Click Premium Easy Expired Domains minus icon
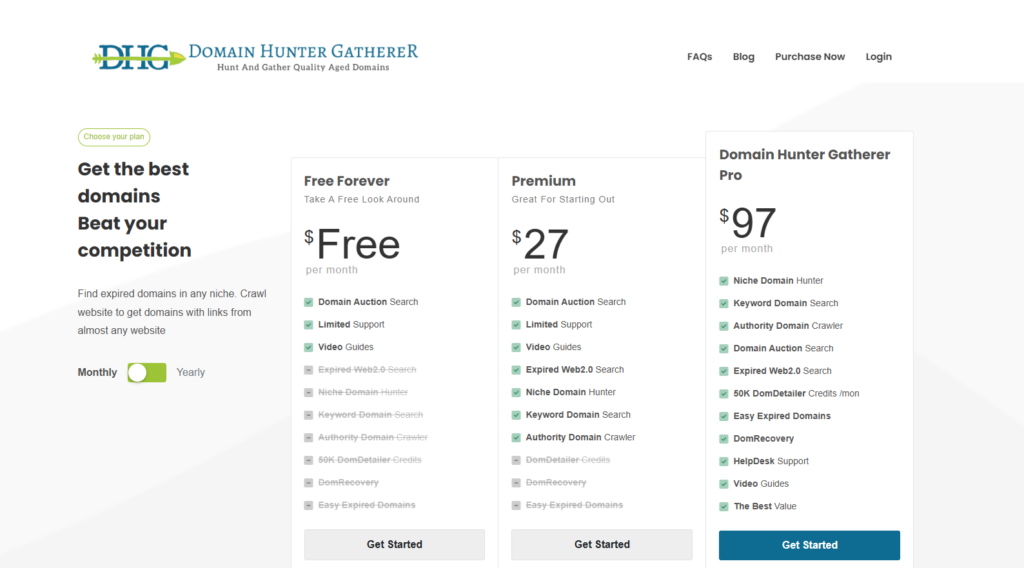Image resolution: width=1024 pixels, height=568 pixels. [516, 505]
